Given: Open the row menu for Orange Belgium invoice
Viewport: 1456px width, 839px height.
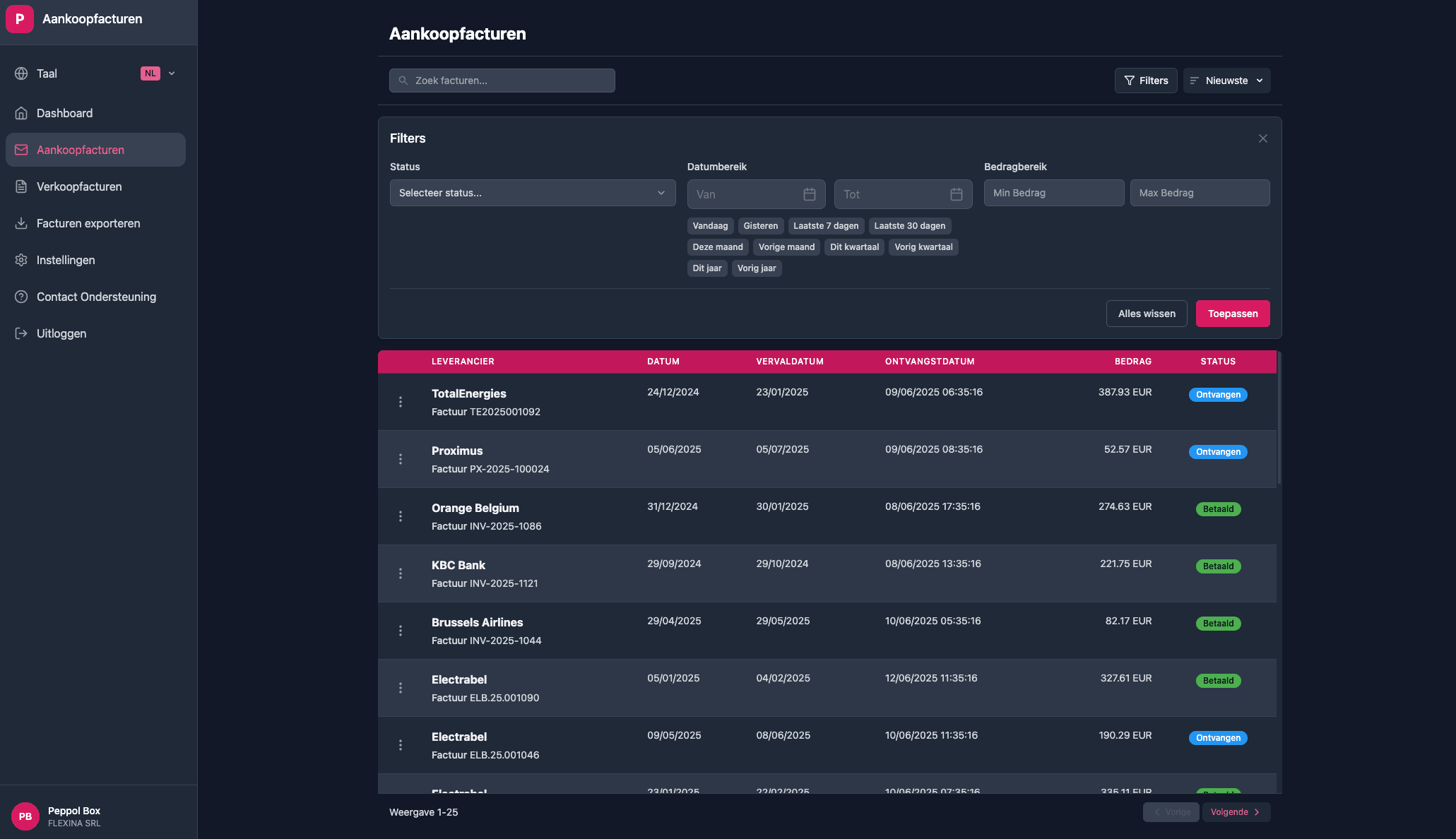Looking at the screenshot, I should (x=401, y=516).
